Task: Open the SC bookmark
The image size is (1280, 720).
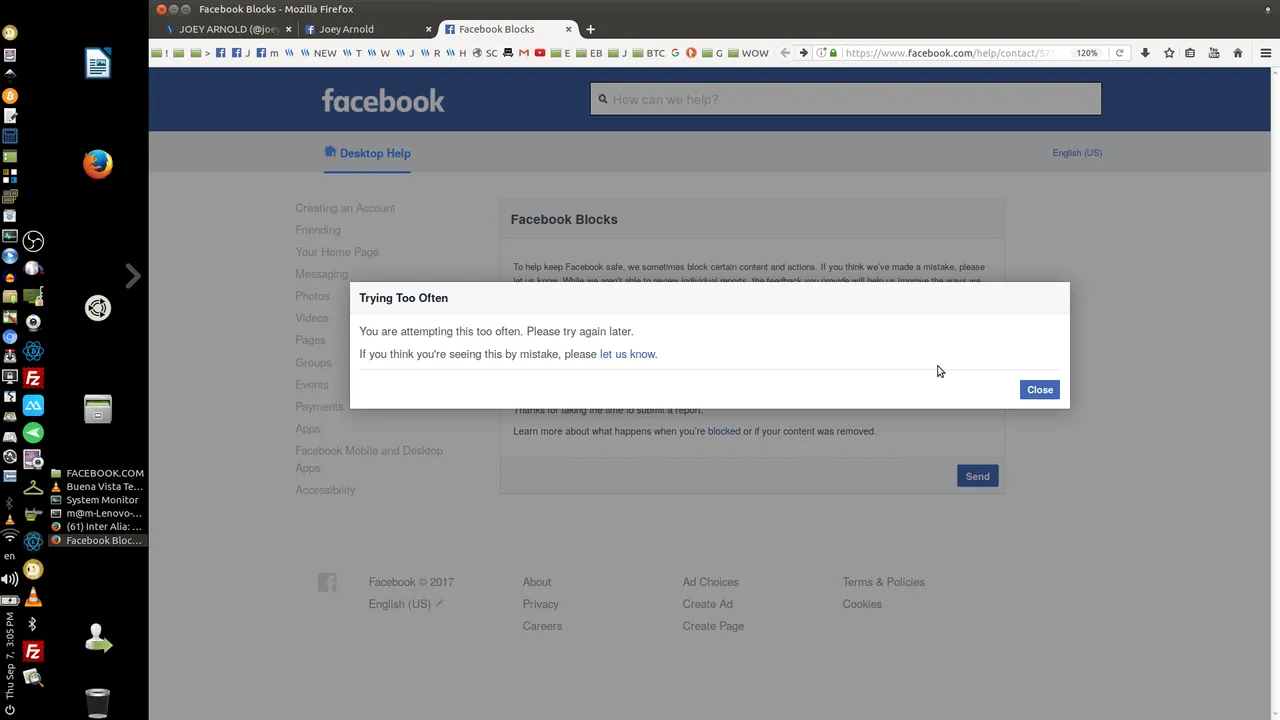Action: click(x=485, y=53)
